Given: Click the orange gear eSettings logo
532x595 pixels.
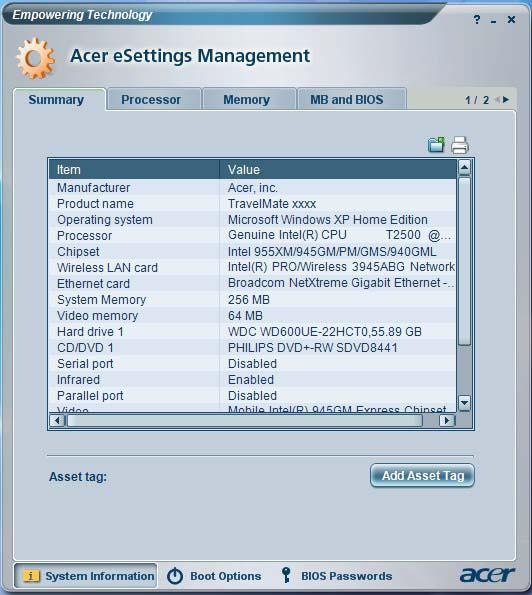Looking at the screenshot, I should [36, 58].
